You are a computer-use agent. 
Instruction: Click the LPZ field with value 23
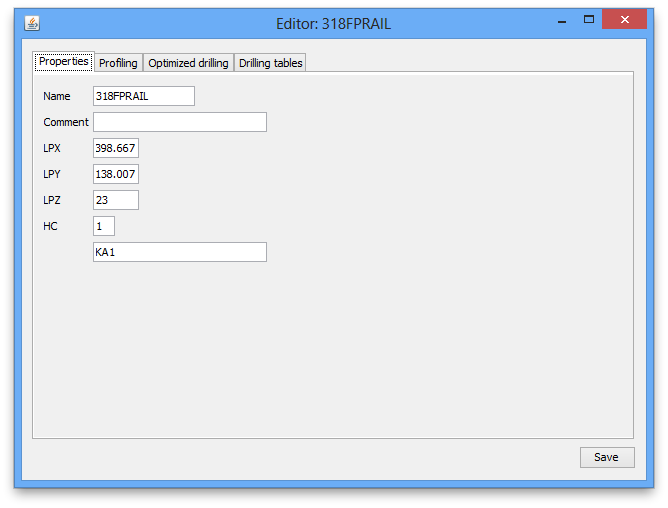(x=116, y=200)
